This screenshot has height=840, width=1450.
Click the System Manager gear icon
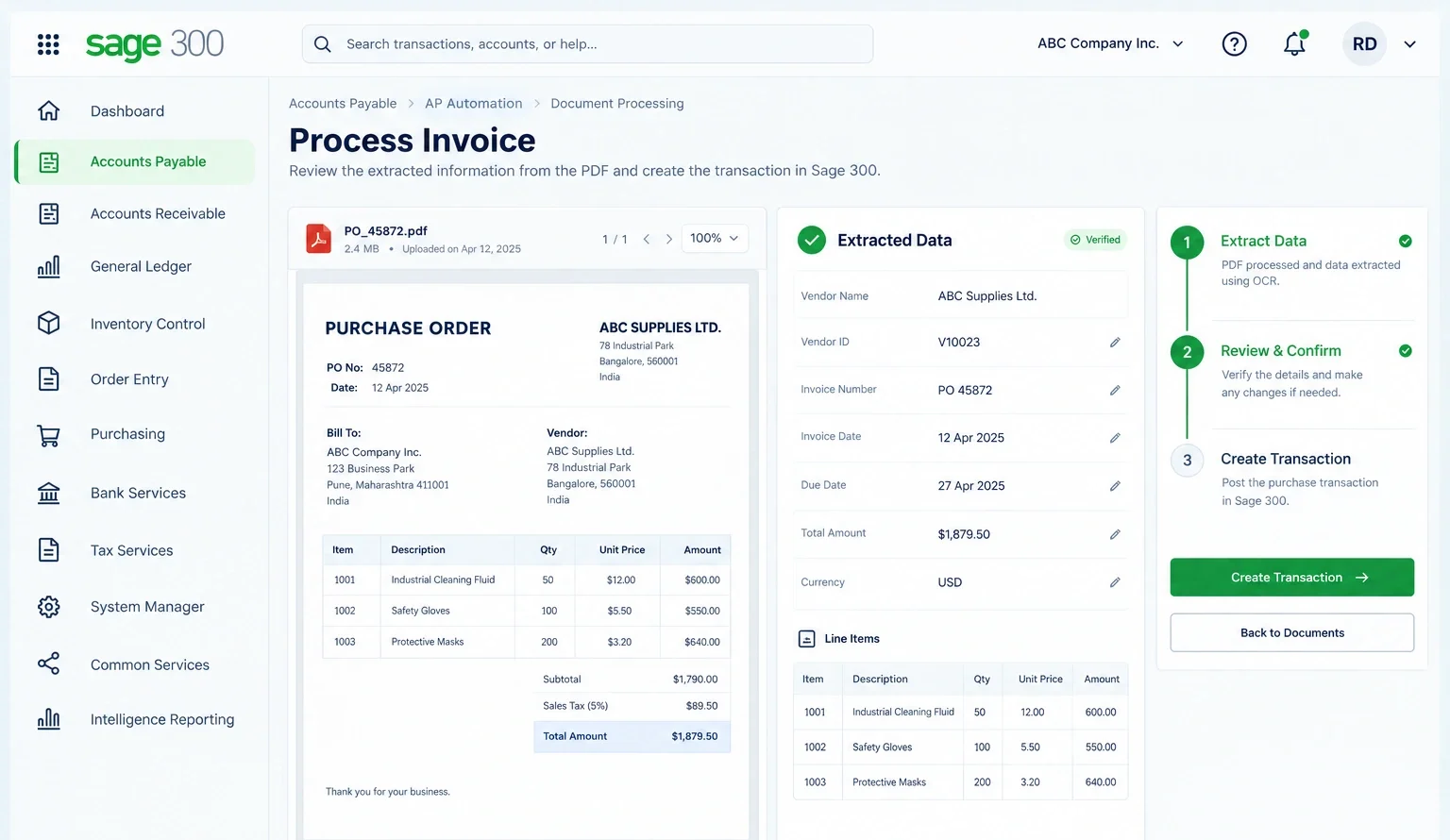[49, 607]
